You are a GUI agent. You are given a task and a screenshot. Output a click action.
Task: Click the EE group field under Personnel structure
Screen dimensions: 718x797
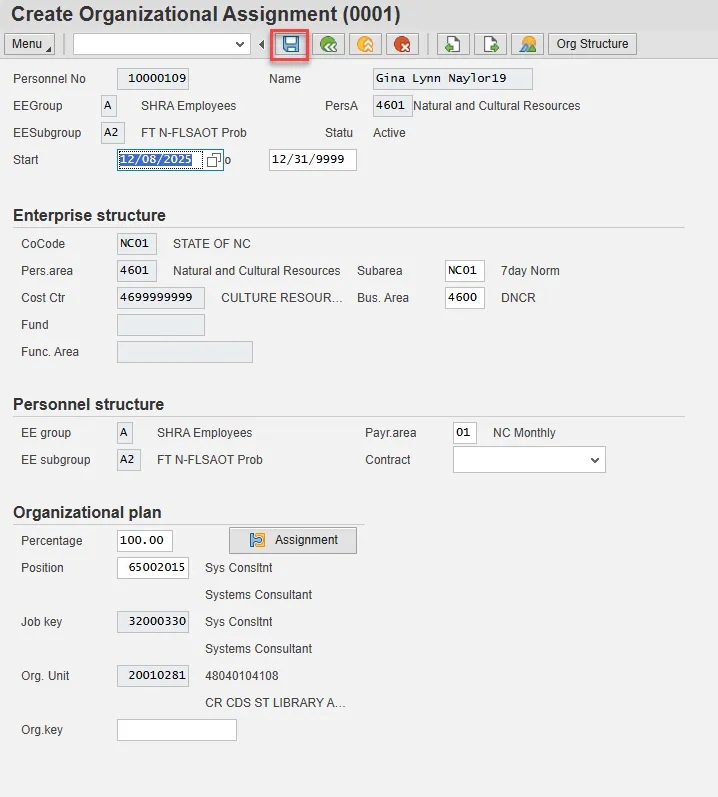point(124,433)
